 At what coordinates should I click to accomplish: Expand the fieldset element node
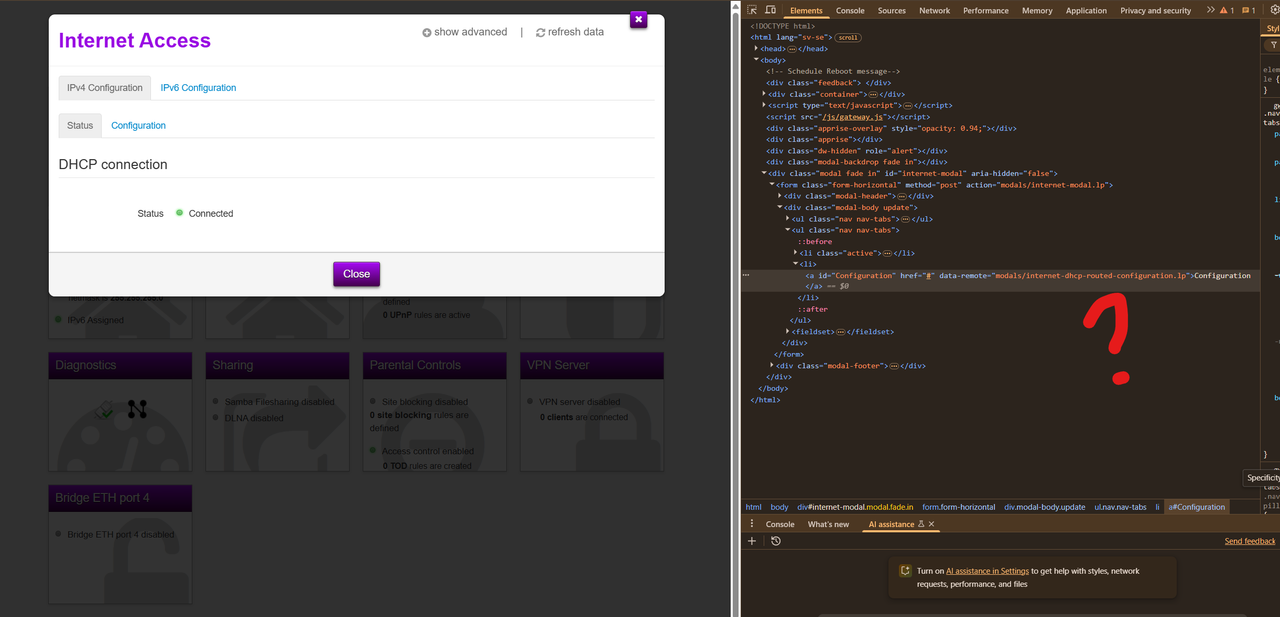pyautogui.click(x=788, y=331)
